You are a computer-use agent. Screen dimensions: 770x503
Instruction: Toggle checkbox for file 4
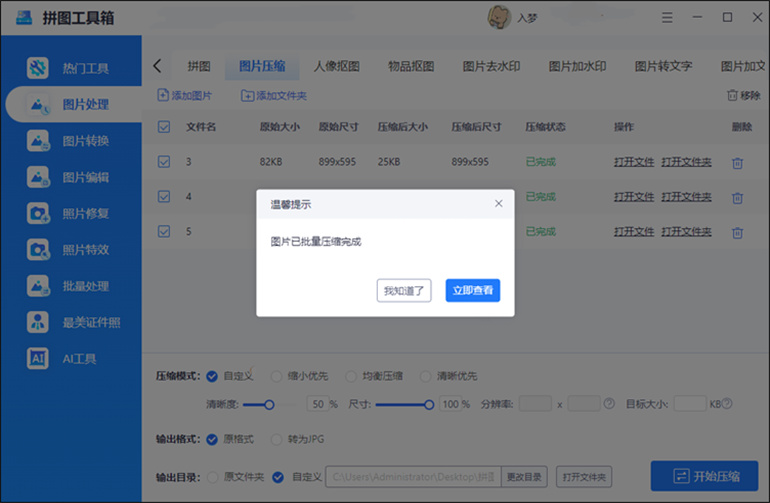point(164,196)
